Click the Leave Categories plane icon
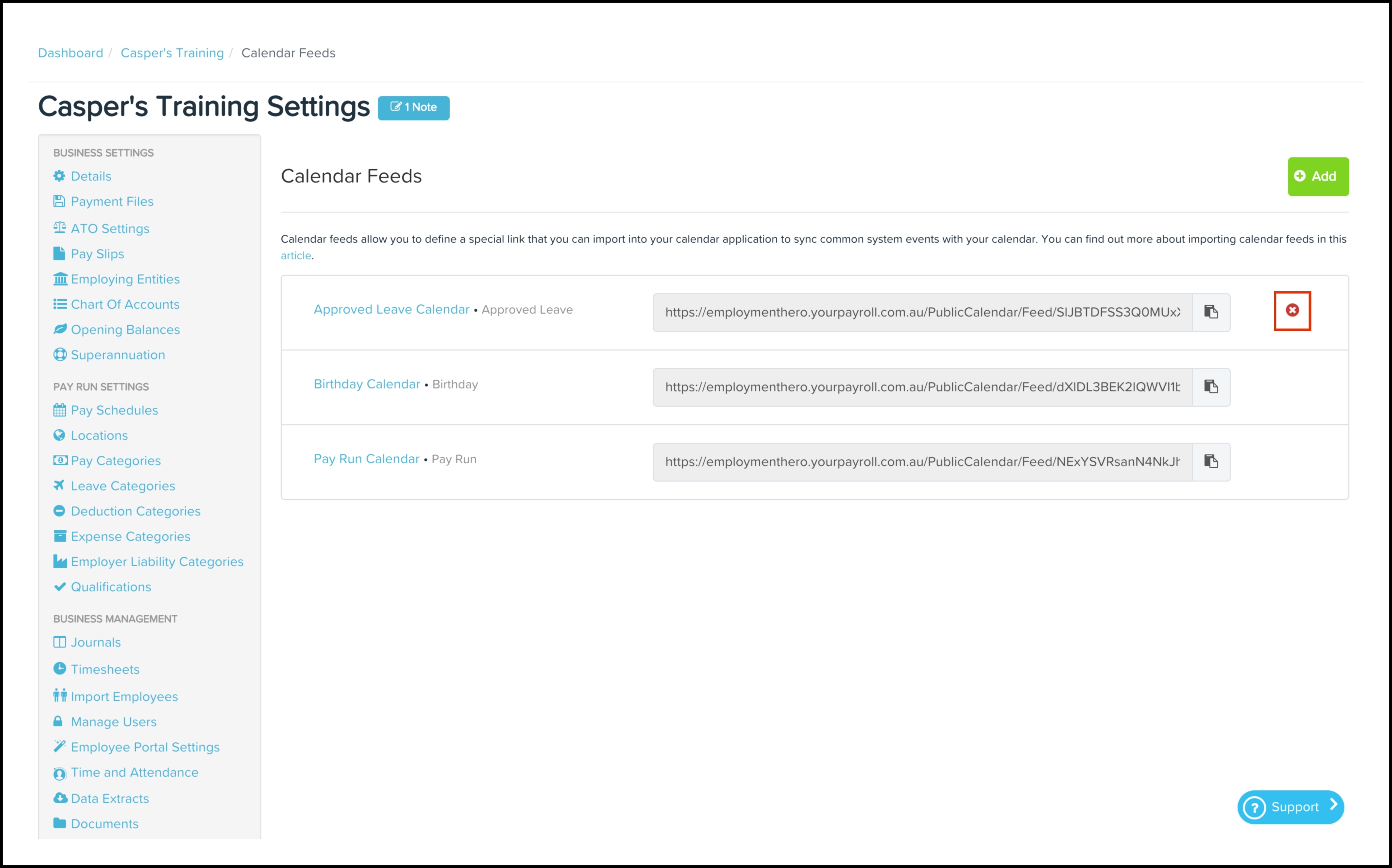The image size is (1392, 868). click(59, 485)
